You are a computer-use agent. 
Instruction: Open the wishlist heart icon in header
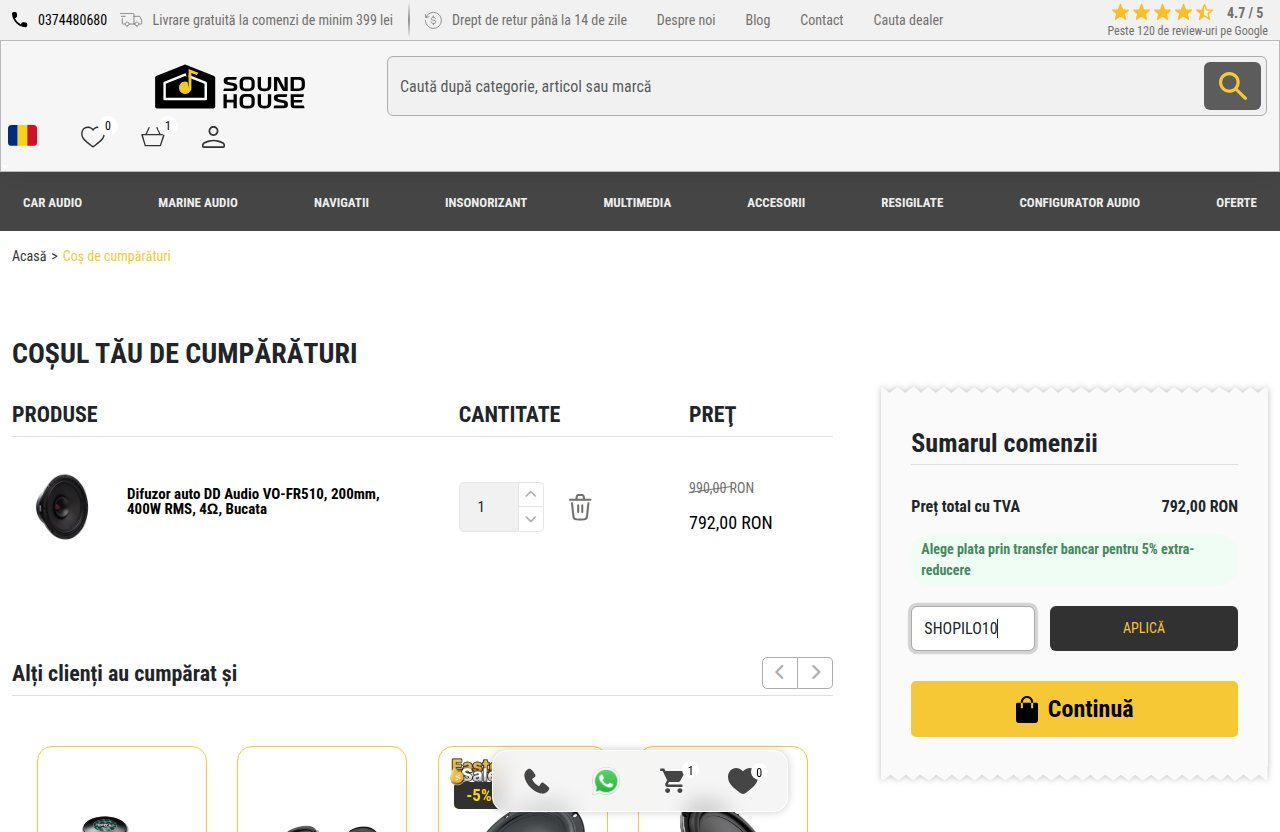pyautogui.click(x=93, y=137)
